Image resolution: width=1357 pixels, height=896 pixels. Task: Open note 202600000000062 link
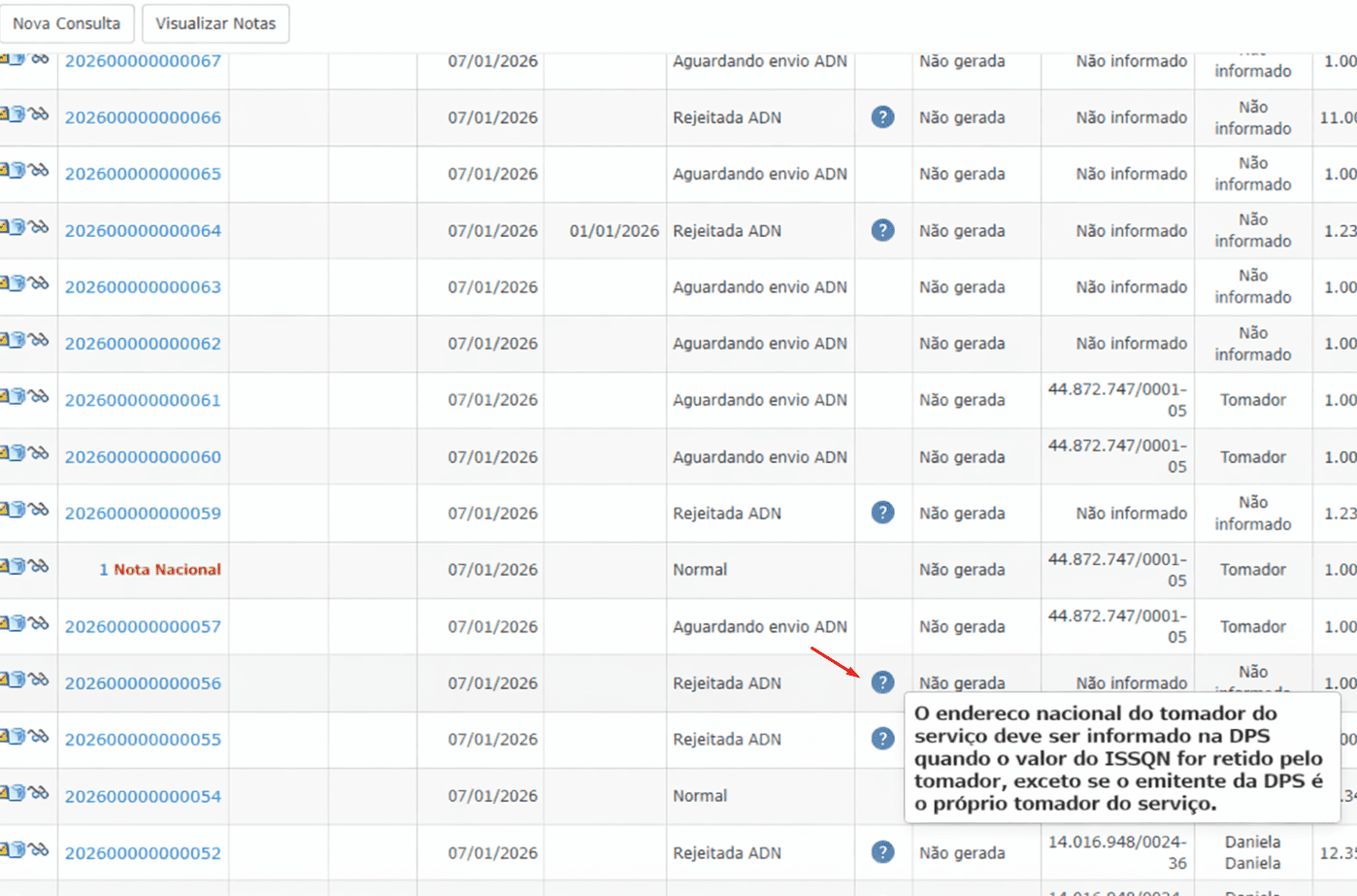pyautogui.click(x=143, y=344)
